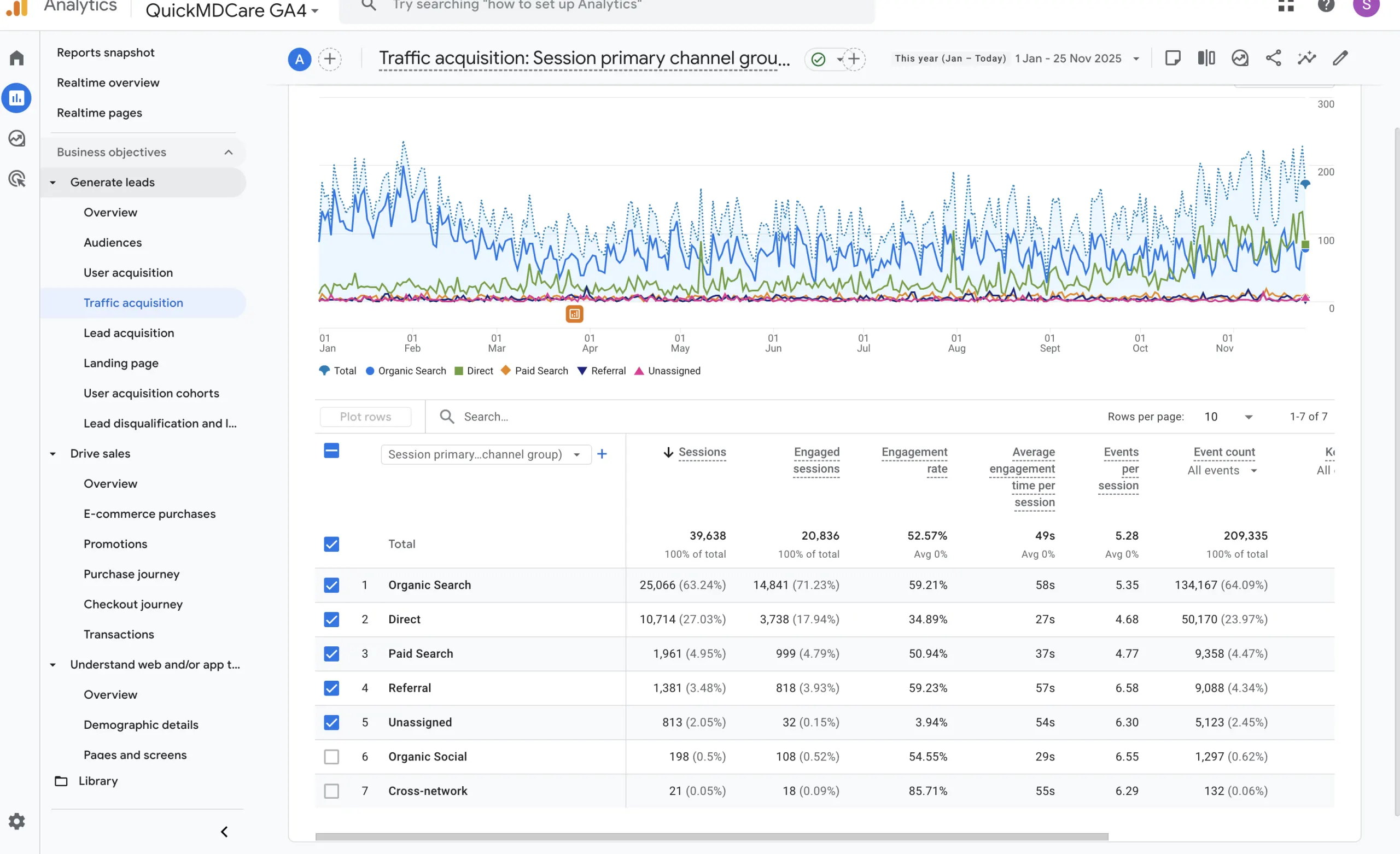Customize the report with the edit pencil
This screenshot has height=854, width=1400.
pyautogui.click(x=1340, y=57)
